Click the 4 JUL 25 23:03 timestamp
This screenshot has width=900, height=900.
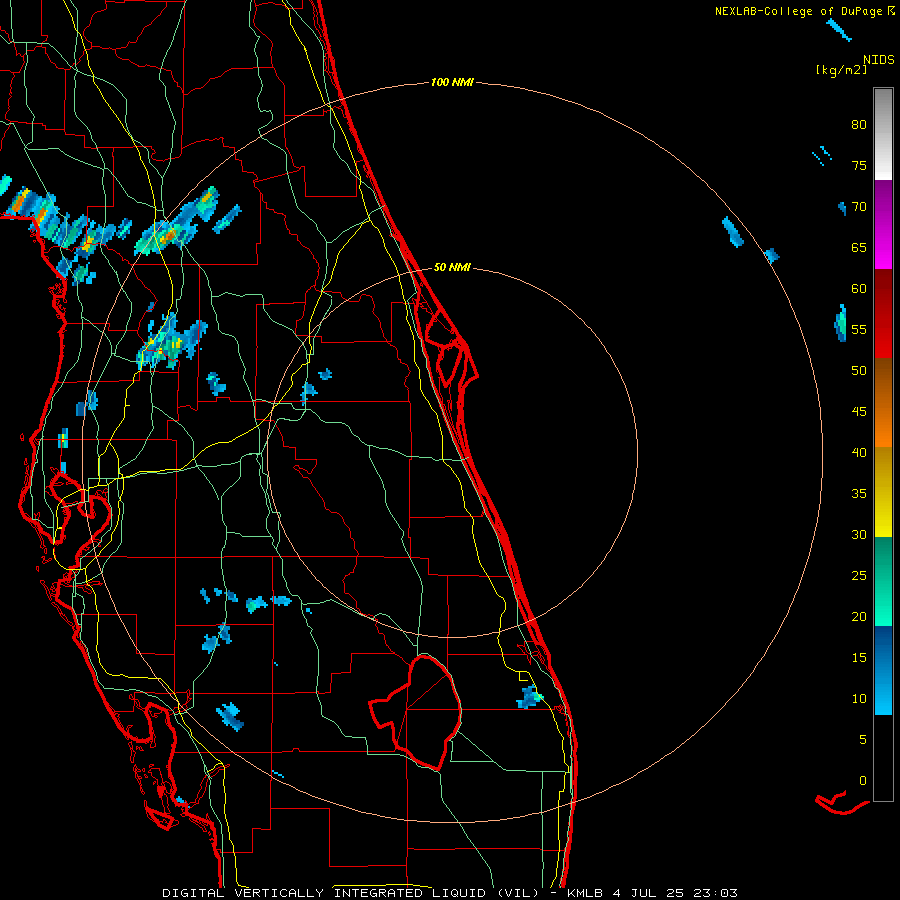coord(676,893)
